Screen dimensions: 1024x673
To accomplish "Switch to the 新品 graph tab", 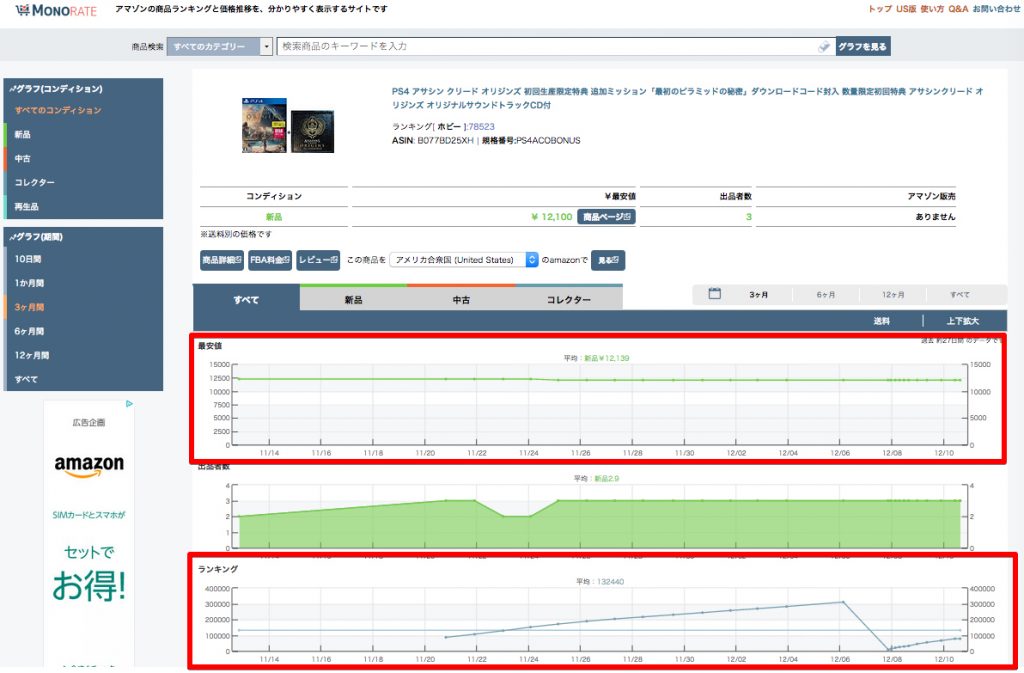I will [x=353, y=300].
